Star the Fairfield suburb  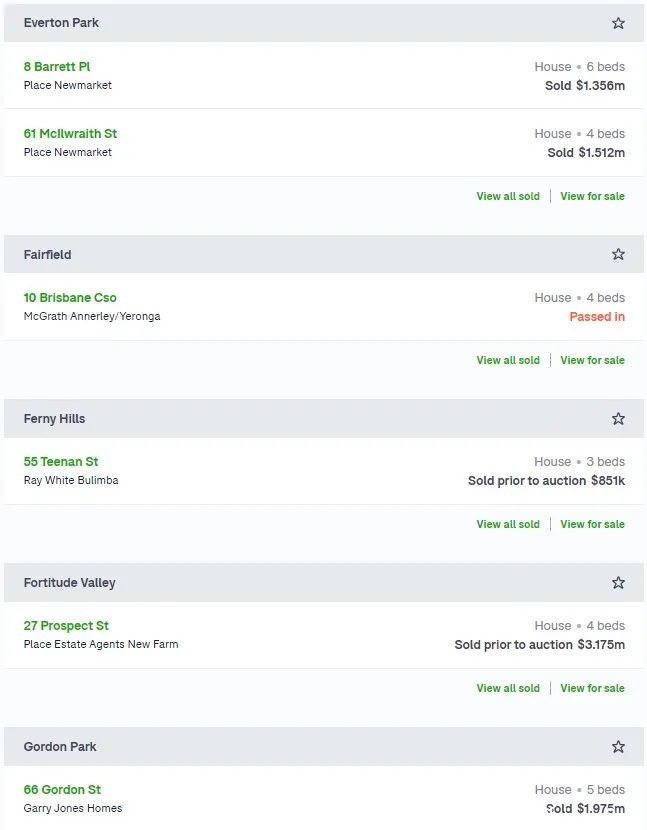(x=618, y=254)
